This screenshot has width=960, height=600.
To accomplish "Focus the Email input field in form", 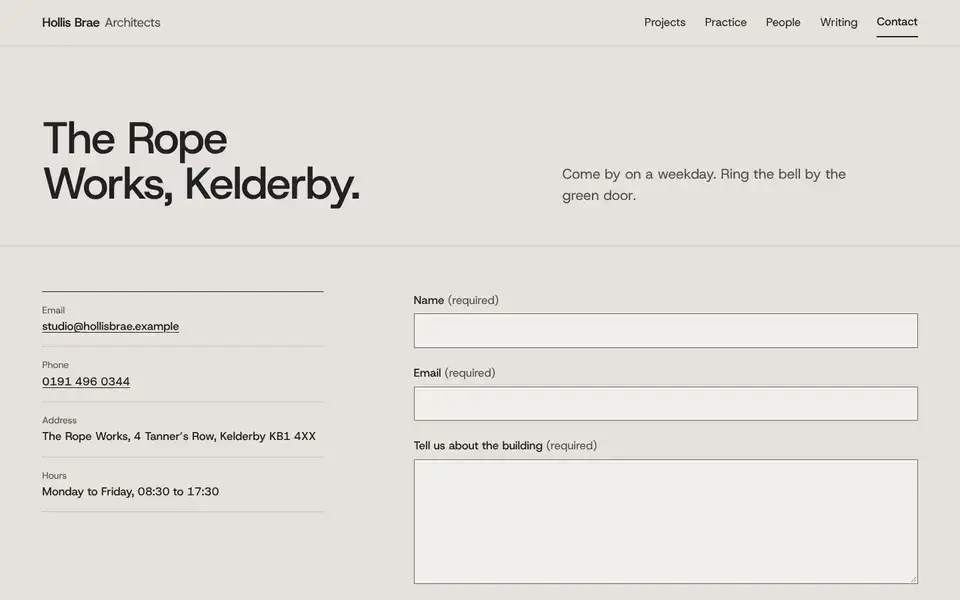I will 666,403.
